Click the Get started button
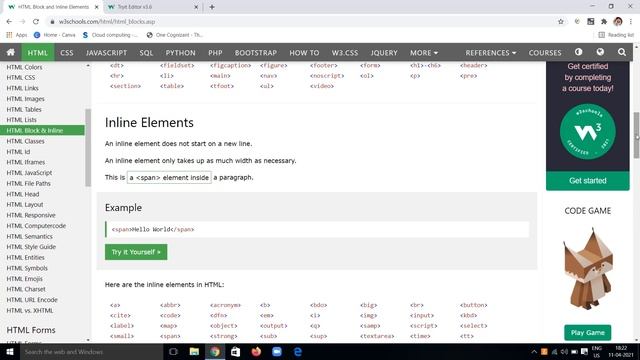The width and height of the screenshot is (640, 360). click(588, 180)
